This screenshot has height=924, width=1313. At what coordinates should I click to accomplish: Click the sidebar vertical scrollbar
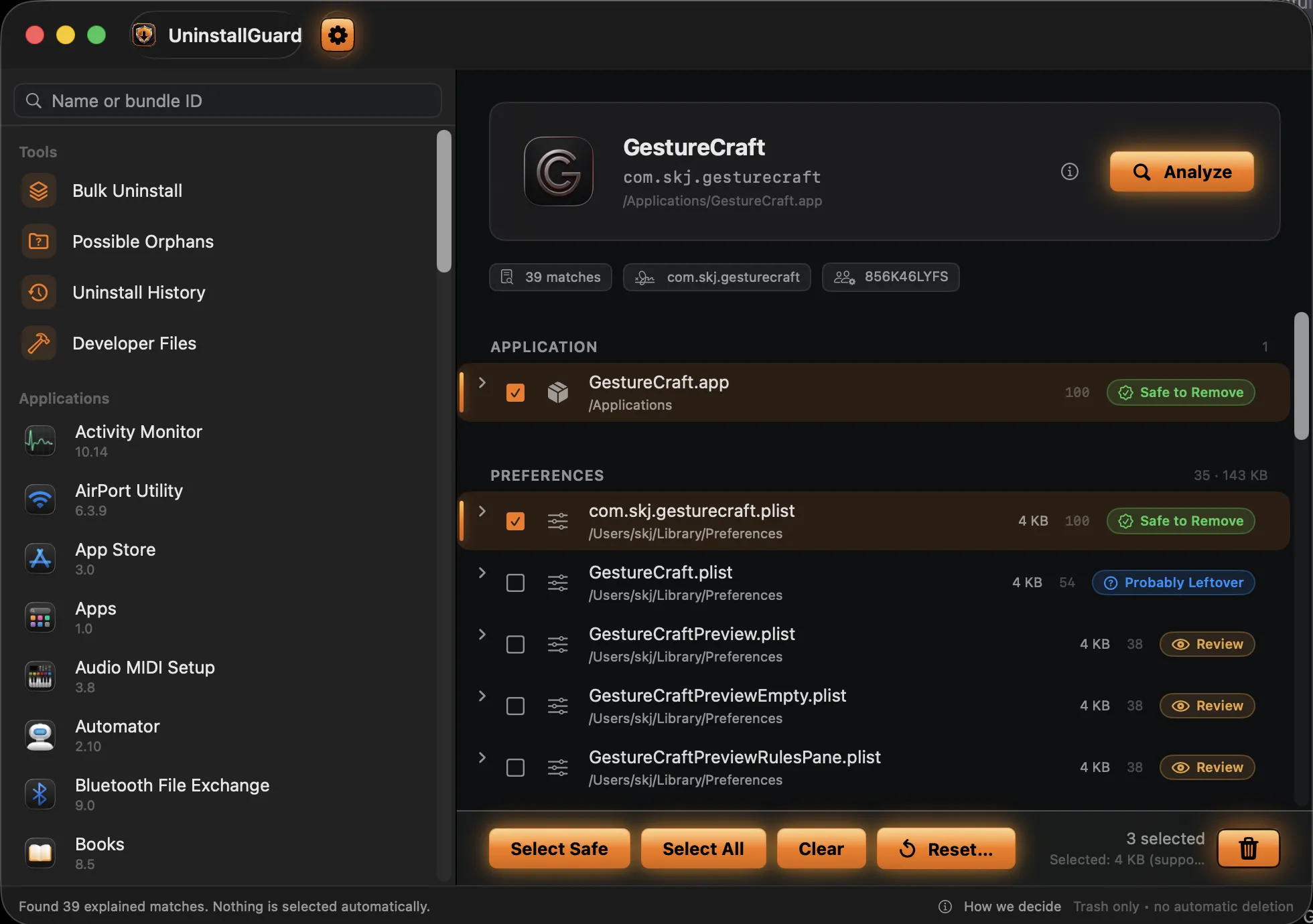444,201
